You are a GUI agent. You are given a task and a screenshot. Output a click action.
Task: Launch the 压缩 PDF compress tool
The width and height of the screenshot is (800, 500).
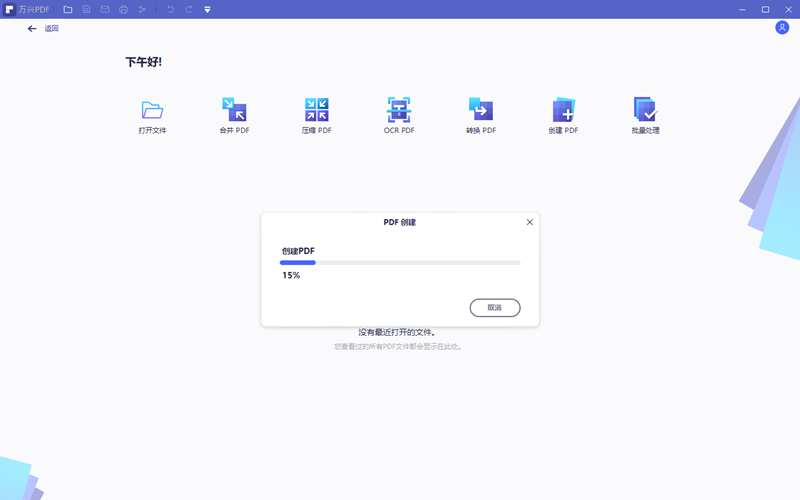tap(316, 115)
